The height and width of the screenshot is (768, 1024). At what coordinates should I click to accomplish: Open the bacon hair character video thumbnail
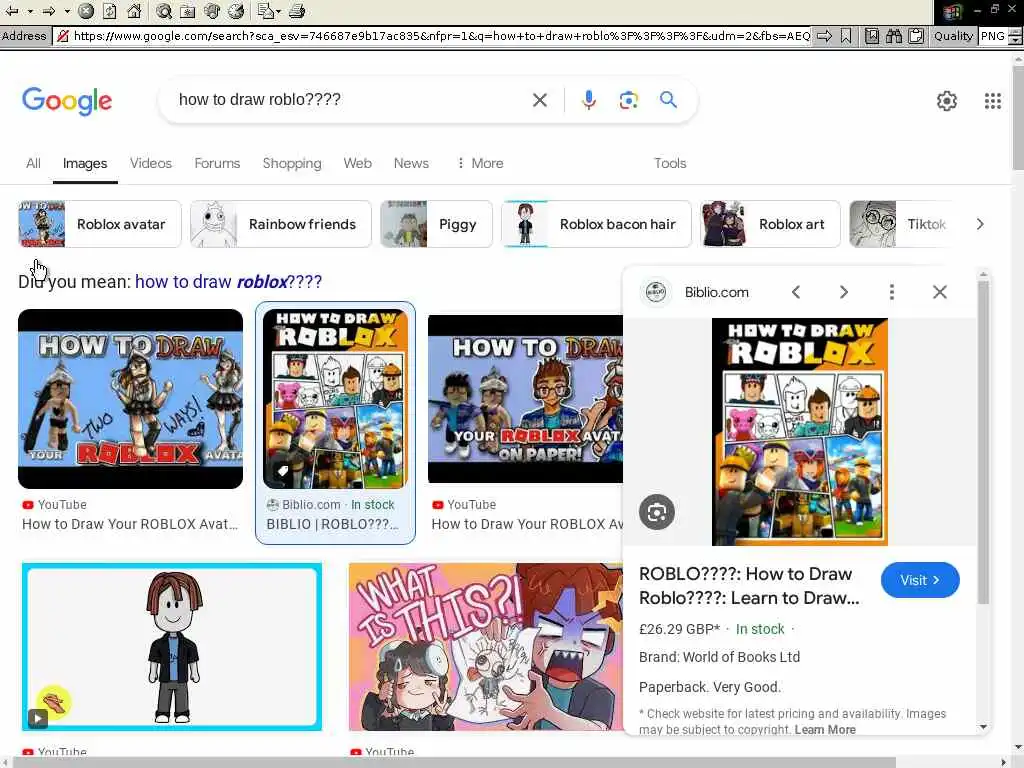pyautogui.click(x=172, y=647)
